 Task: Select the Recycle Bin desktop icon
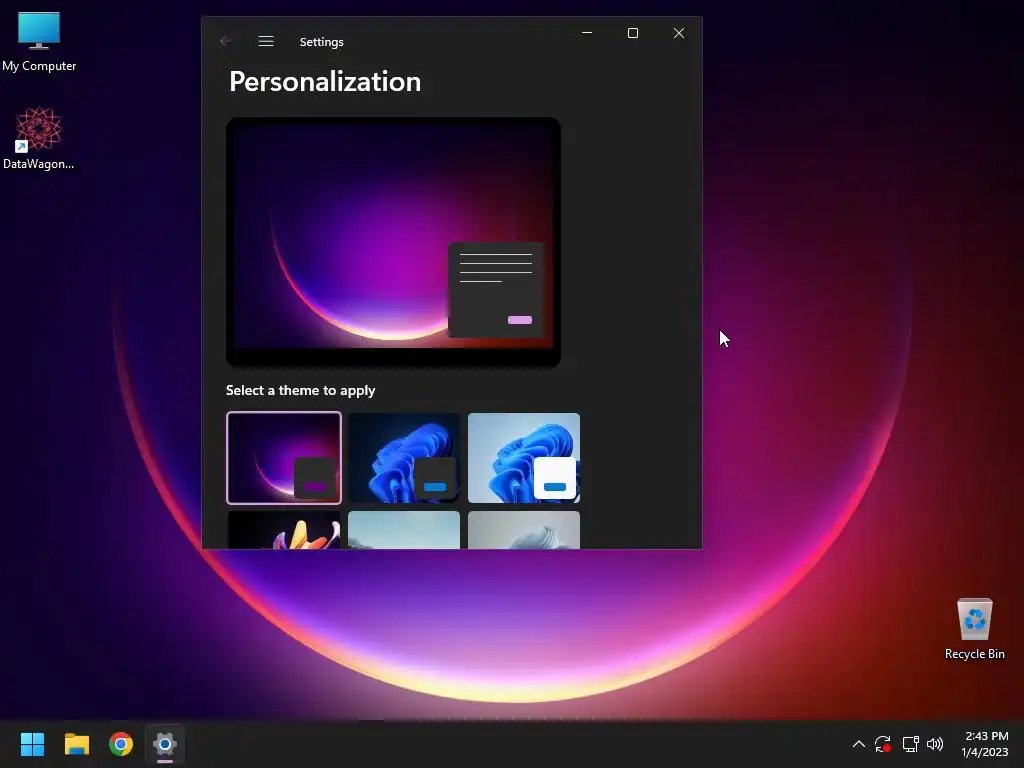click(974, 629)
